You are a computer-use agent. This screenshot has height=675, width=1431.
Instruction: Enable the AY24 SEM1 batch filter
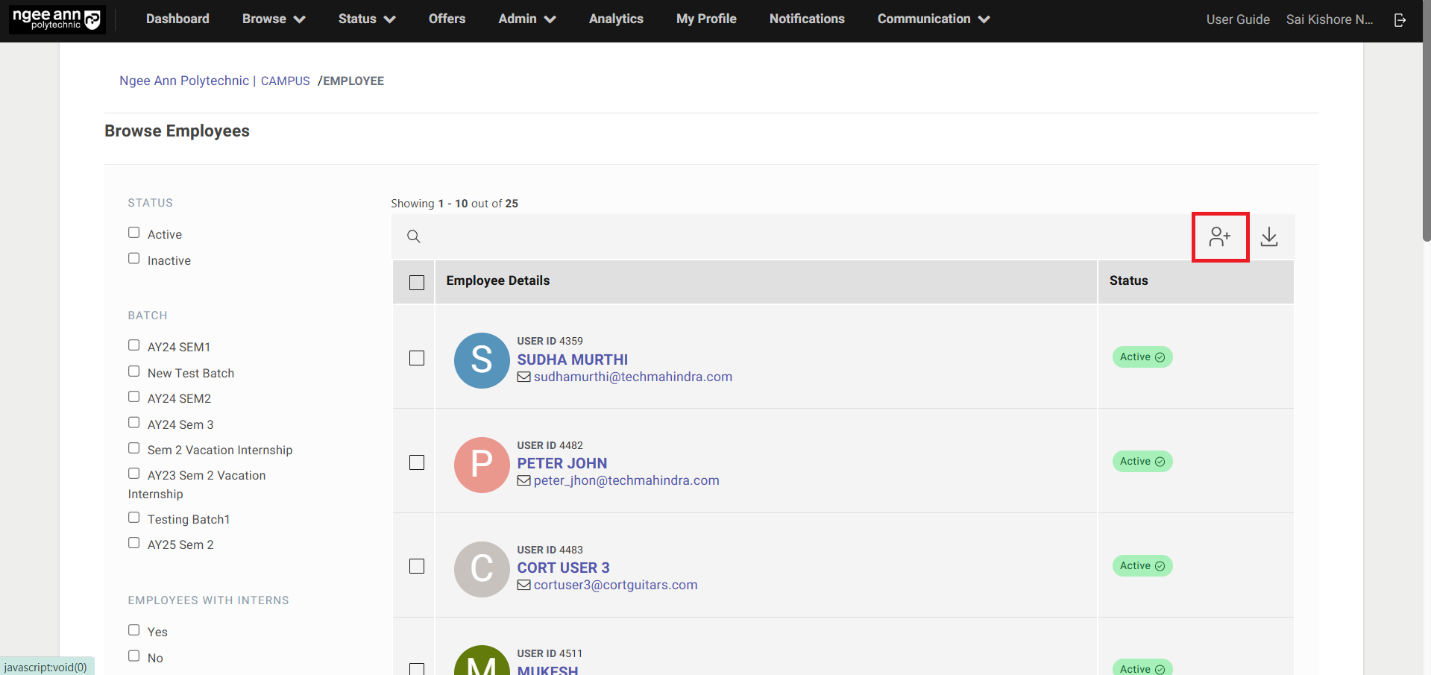point(134,345)
